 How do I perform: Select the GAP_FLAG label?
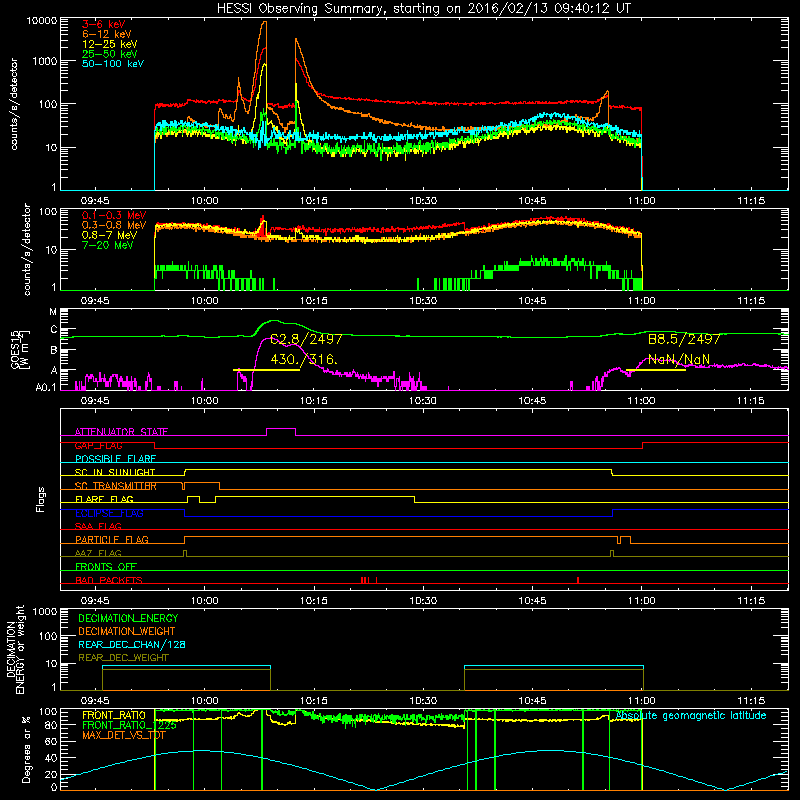pyautogui.click(x=98, y=445)
